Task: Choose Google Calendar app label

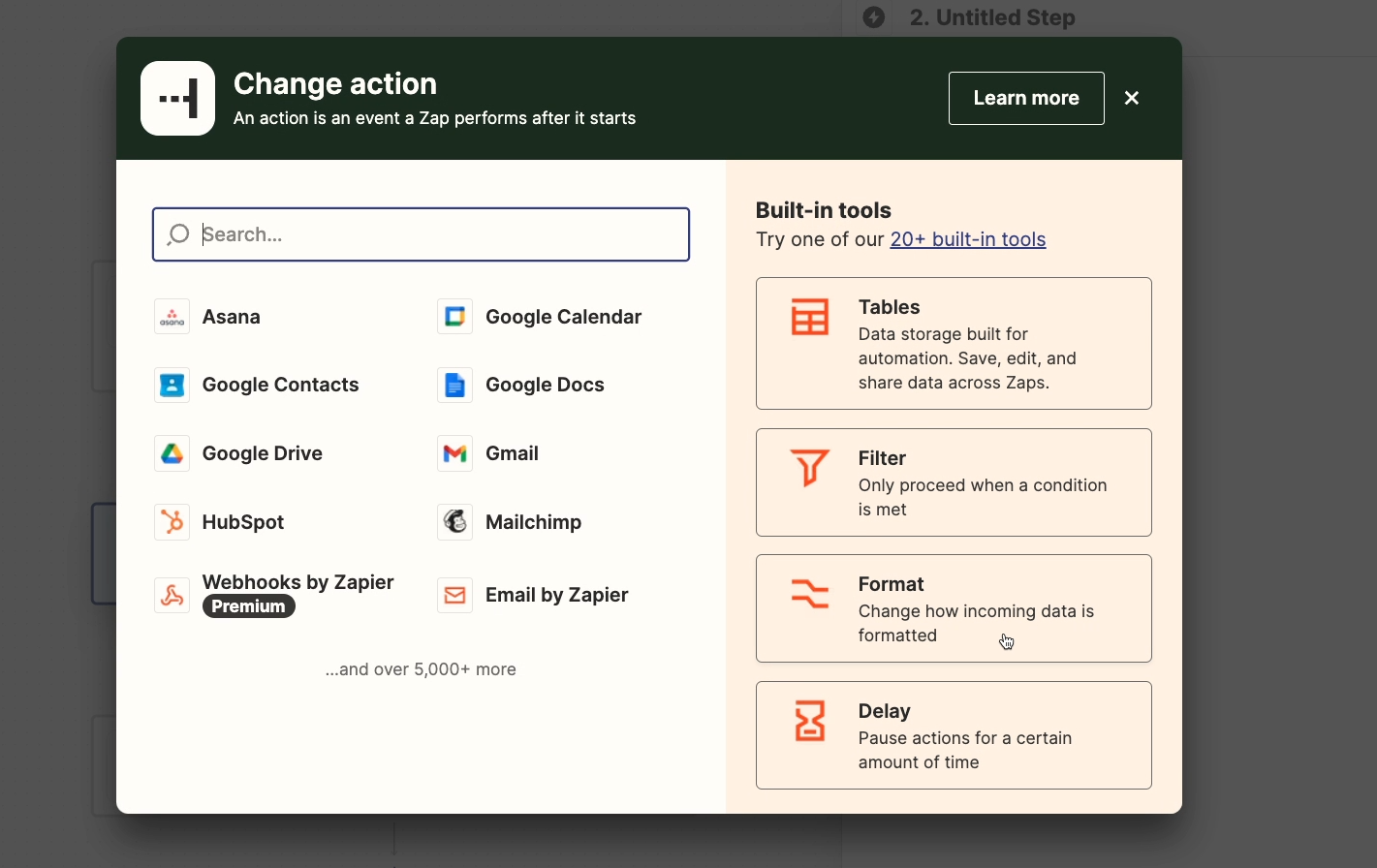Action: [x=563, y=317]
